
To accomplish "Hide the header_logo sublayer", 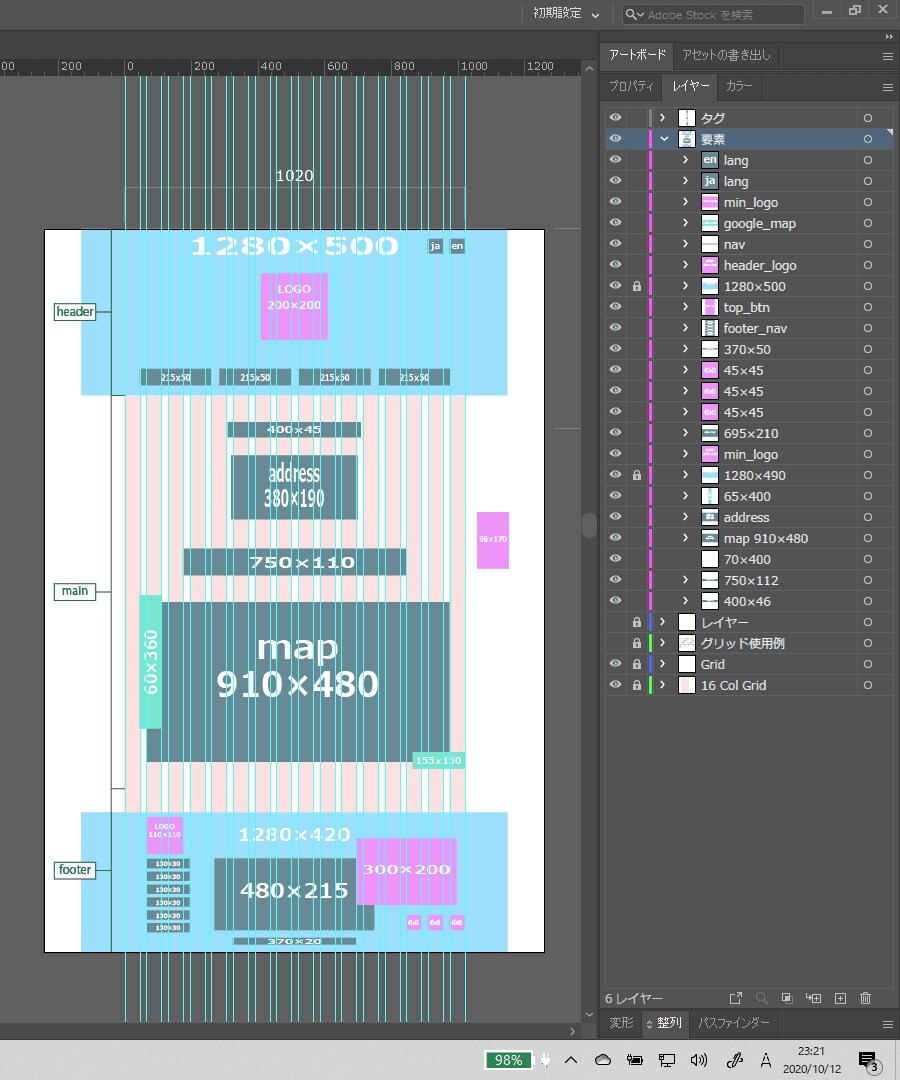I will 615,265.
